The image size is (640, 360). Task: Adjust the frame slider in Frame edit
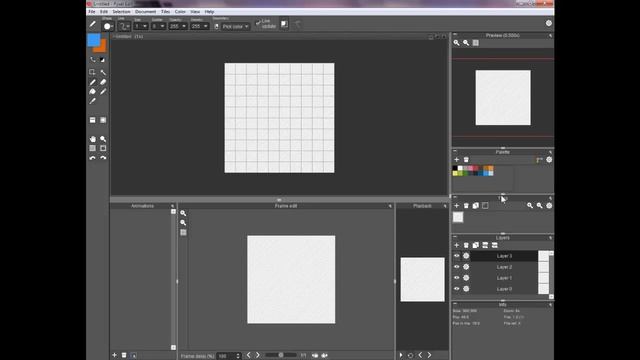click(x=281, y=355)
